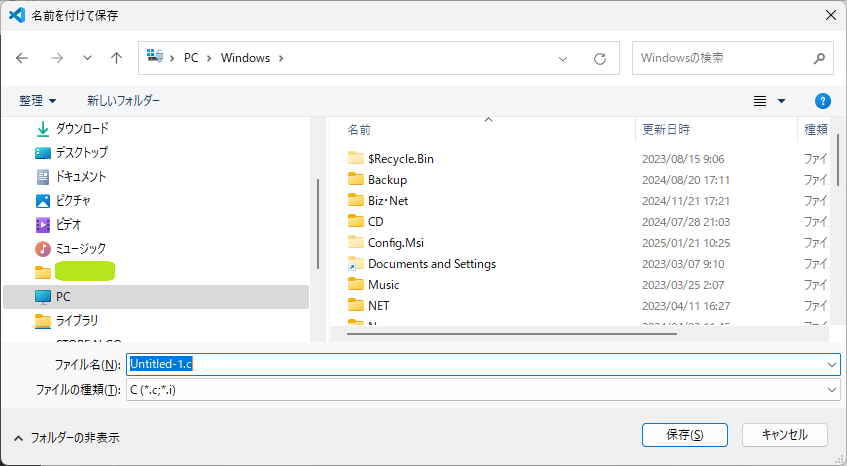Open address bar history dropdown
Screen dimensions: 847x466
click(x=563, y=59)
